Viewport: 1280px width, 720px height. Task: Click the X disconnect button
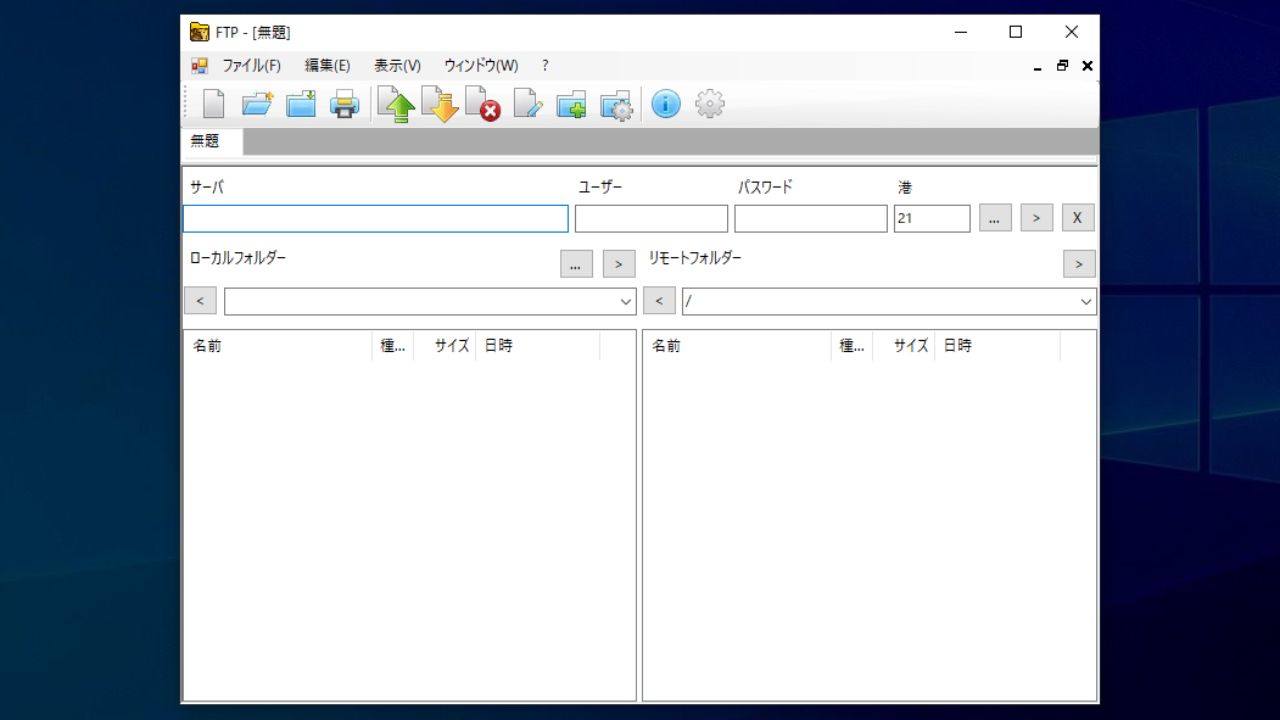[1078, 218]
